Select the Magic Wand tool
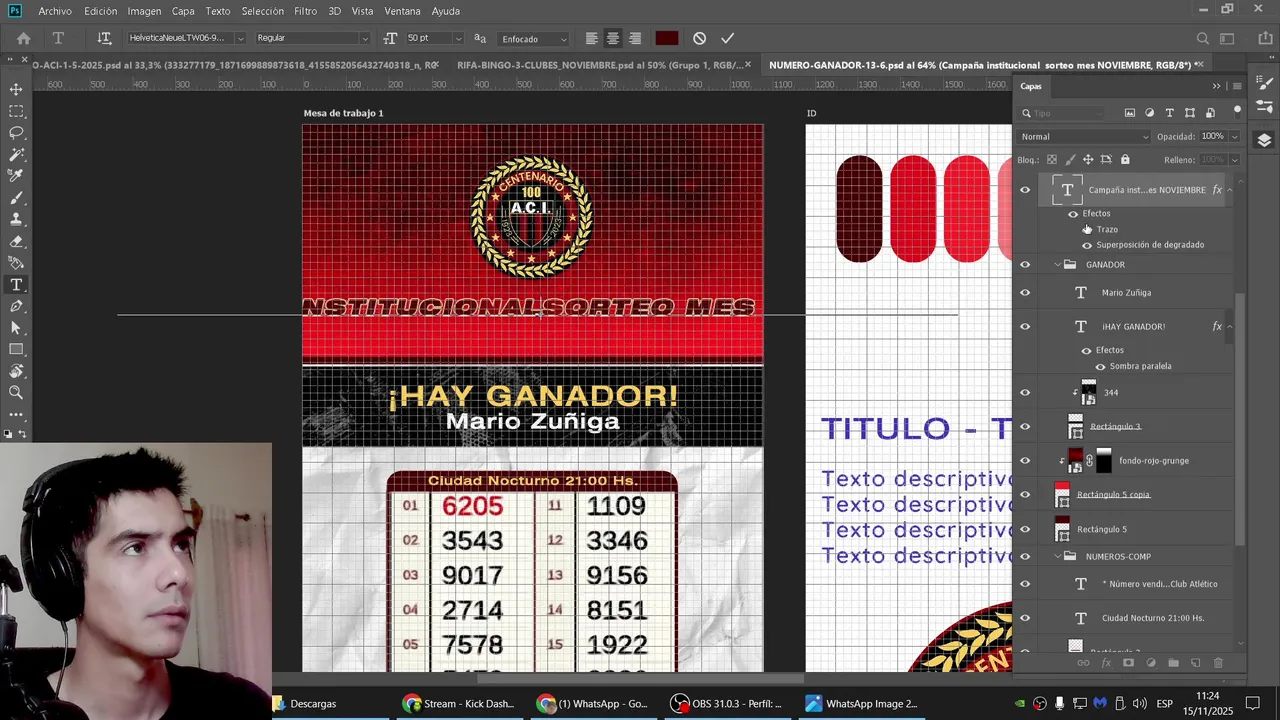1280x720 pixels. pos(16,155)
